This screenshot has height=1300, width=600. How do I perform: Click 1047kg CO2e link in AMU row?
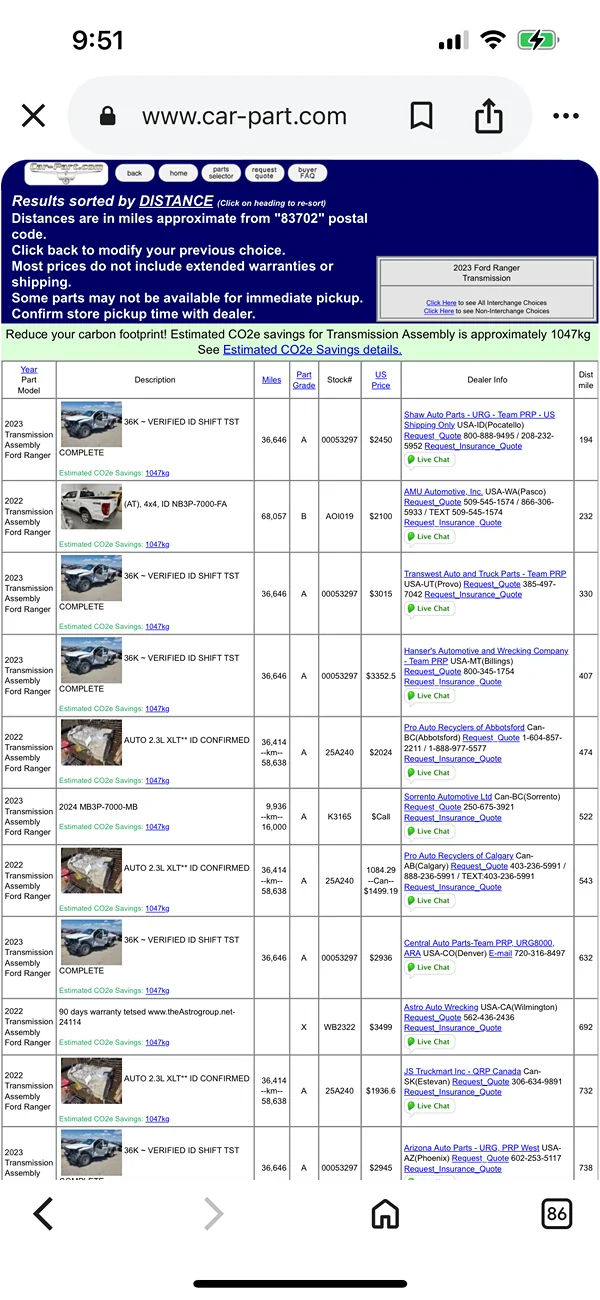[157, 544]
